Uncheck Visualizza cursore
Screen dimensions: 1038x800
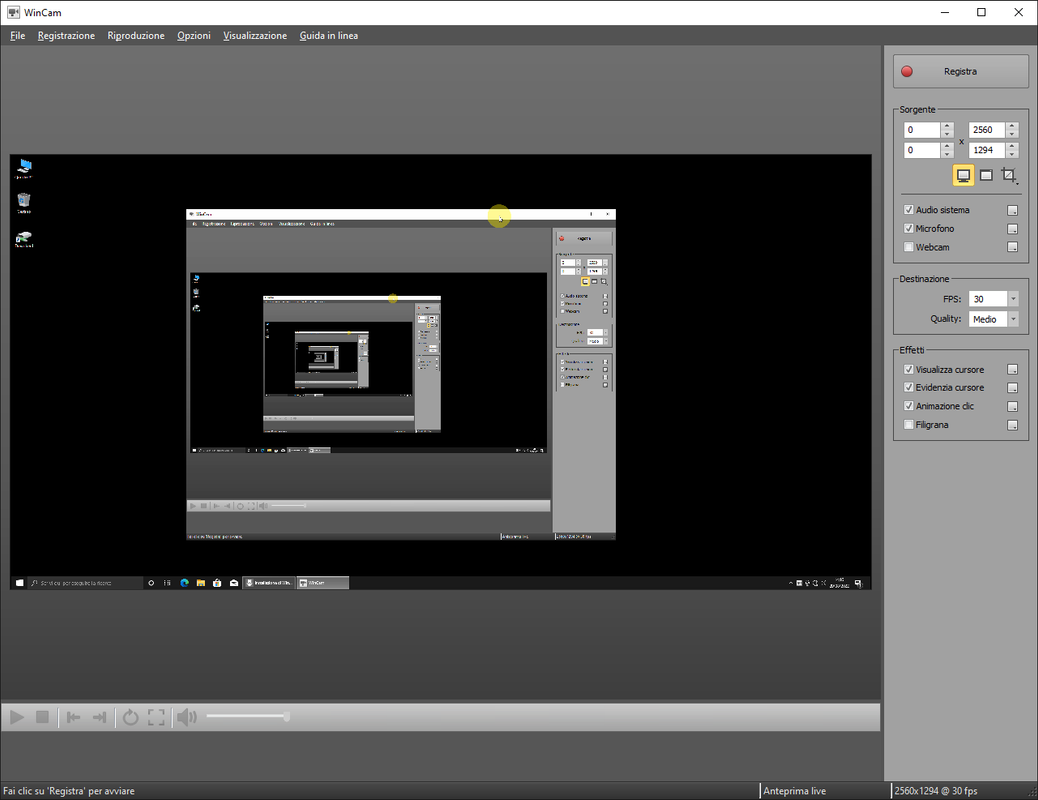click(909, 370)
